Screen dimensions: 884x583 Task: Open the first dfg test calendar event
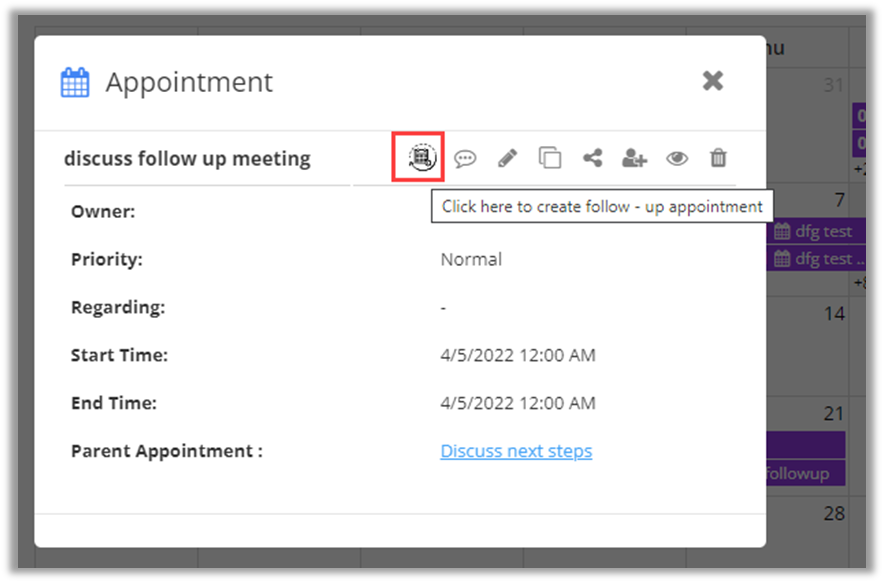click(813, 232)
